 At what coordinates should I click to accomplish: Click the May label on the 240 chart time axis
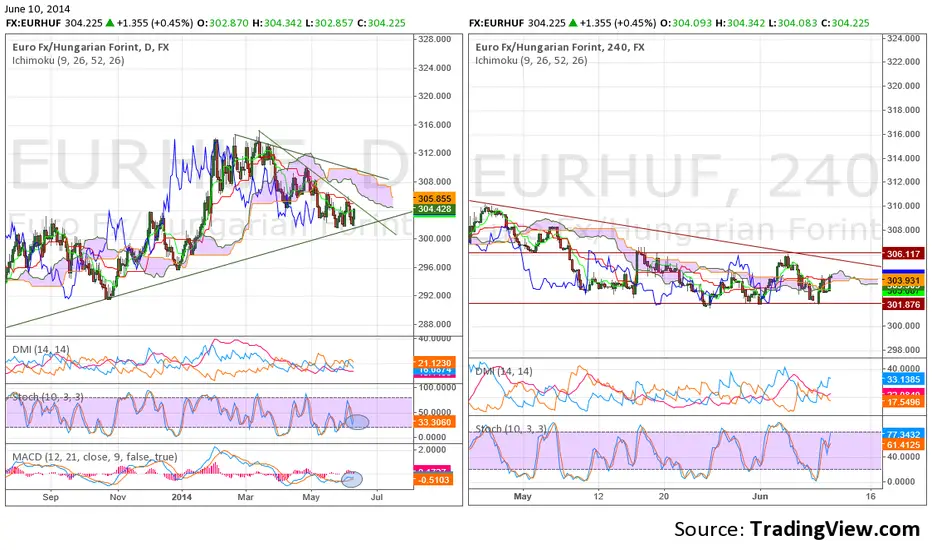pyautogui.click(x=522, y=496)
